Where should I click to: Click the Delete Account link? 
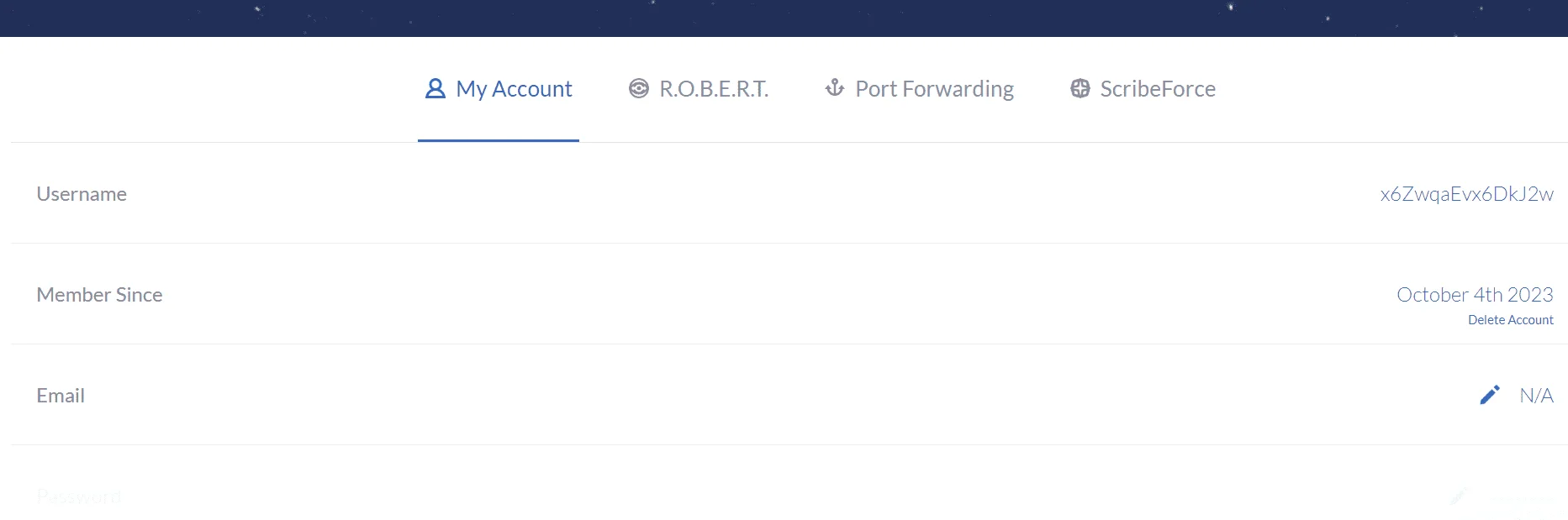[1510, 320]
